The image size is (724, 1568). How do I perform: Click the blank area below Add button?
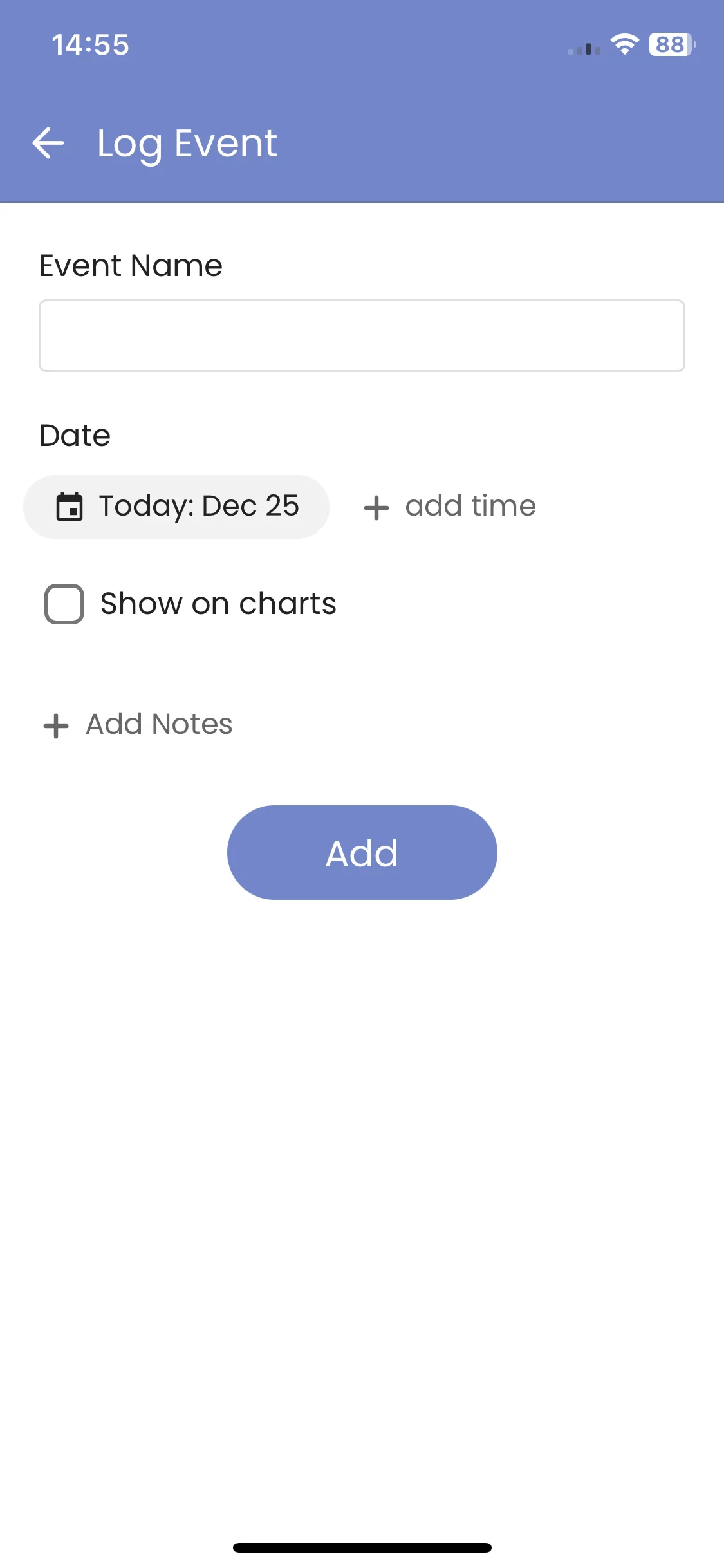[362, 1159]
